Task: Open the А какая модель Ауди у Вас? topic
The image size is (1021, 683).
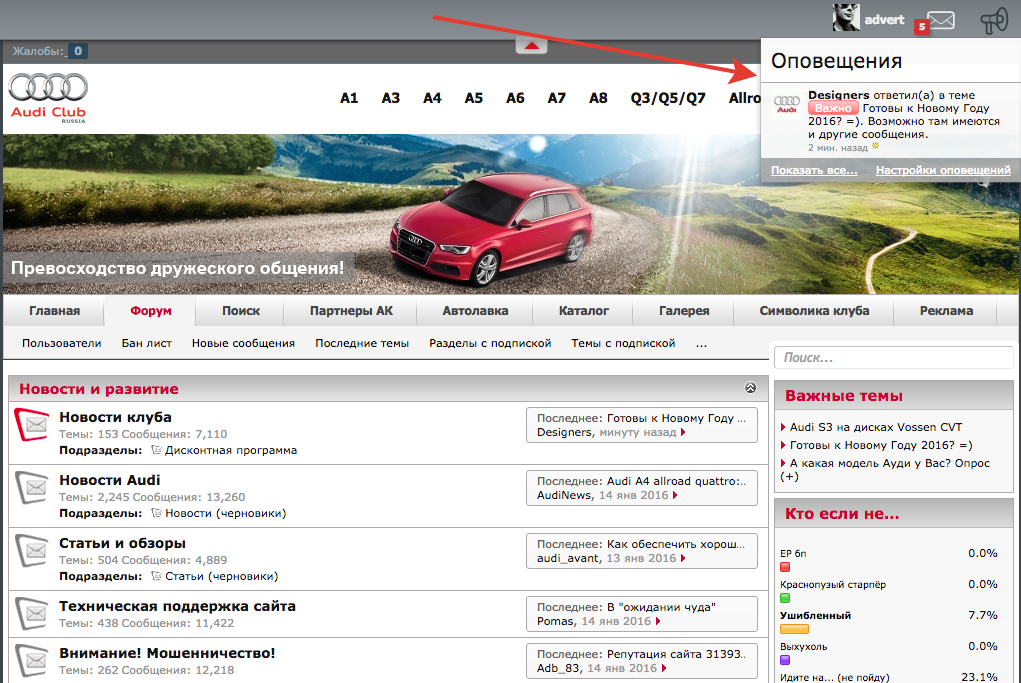Action: click(885, 469)
